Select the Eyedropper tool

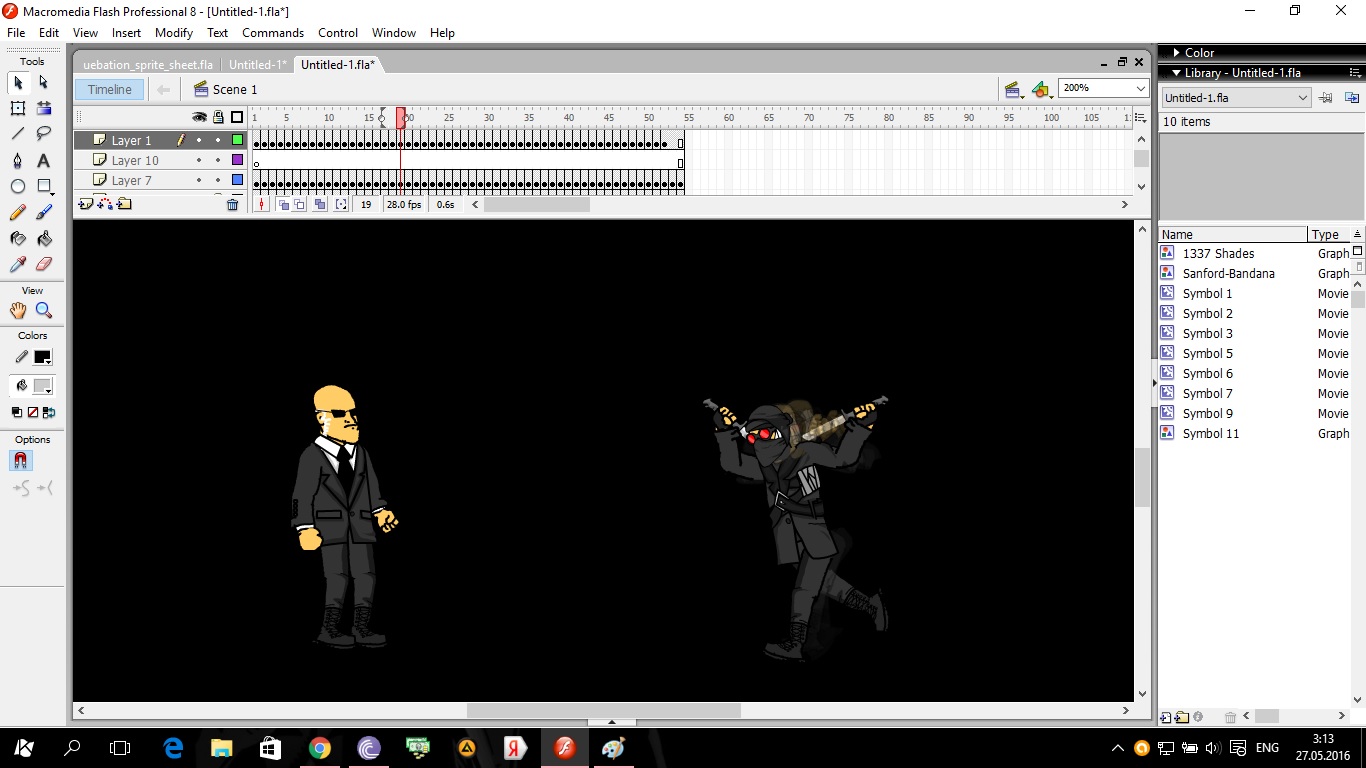click(18, 264)
